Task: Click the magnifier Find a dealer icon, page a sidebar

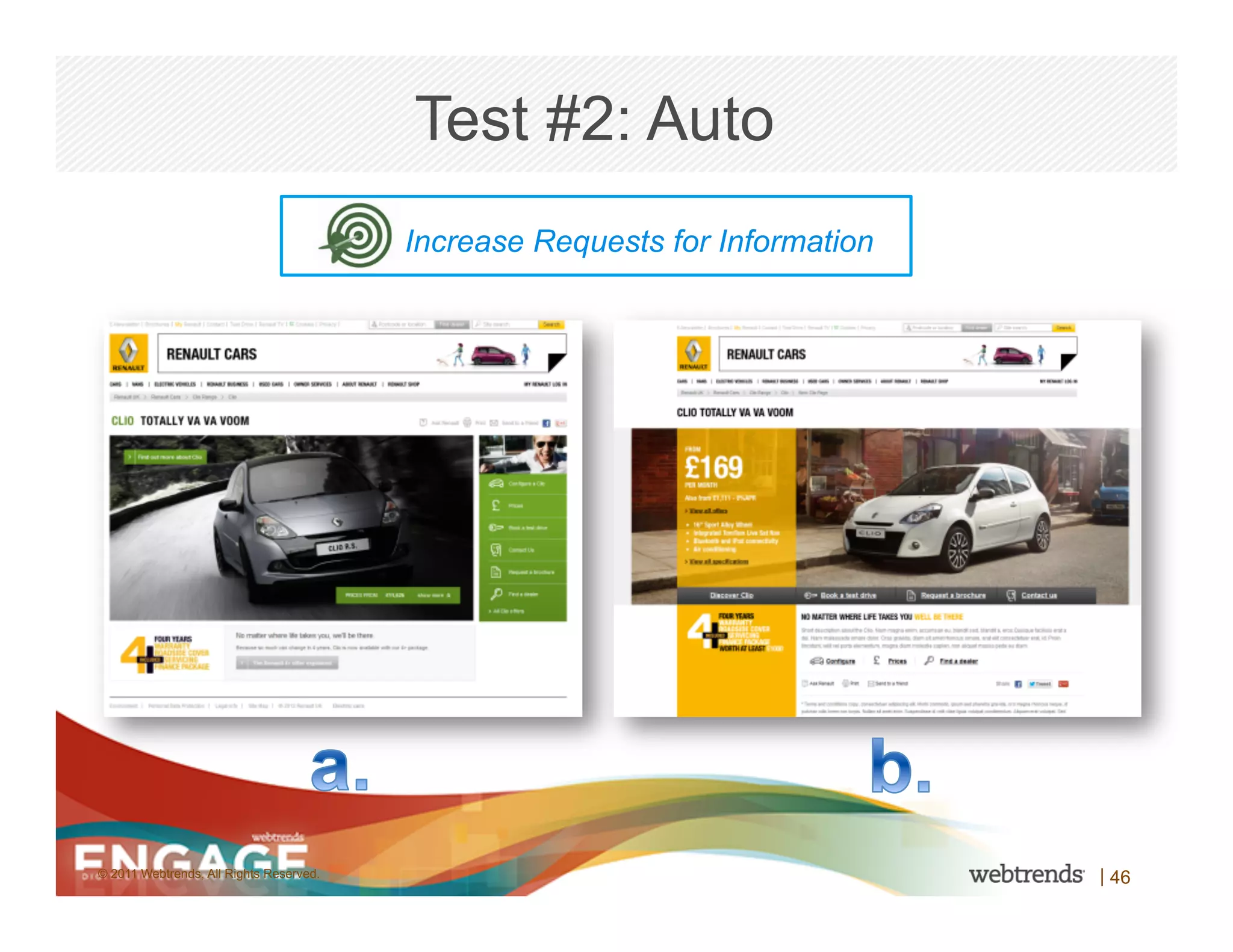Action: click(496, 594)
